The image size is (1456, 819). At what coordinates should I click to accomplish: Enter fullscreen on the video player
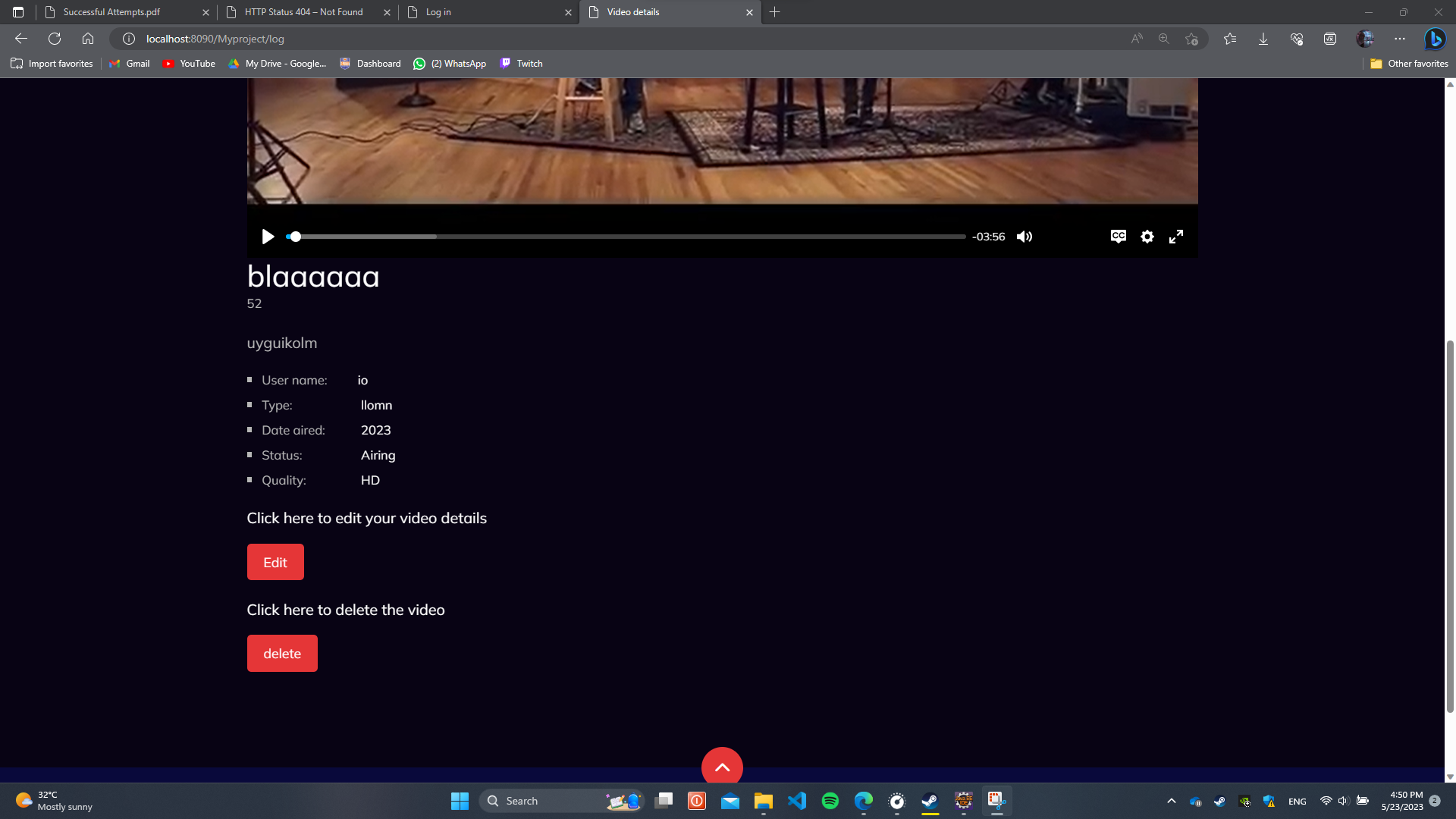pos(1176,237)
